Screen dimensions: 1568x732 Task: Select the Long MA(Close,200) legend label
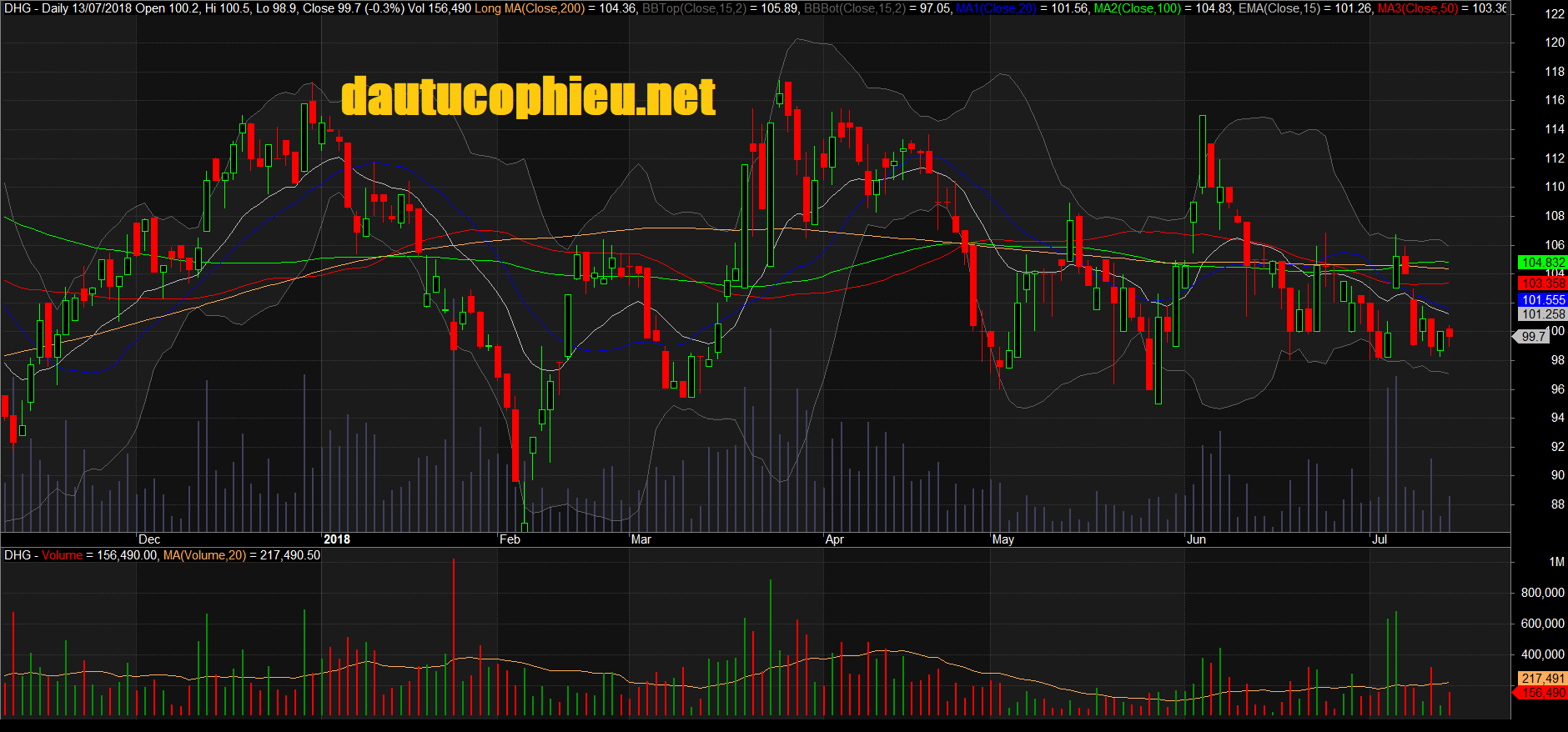(530, 8)
